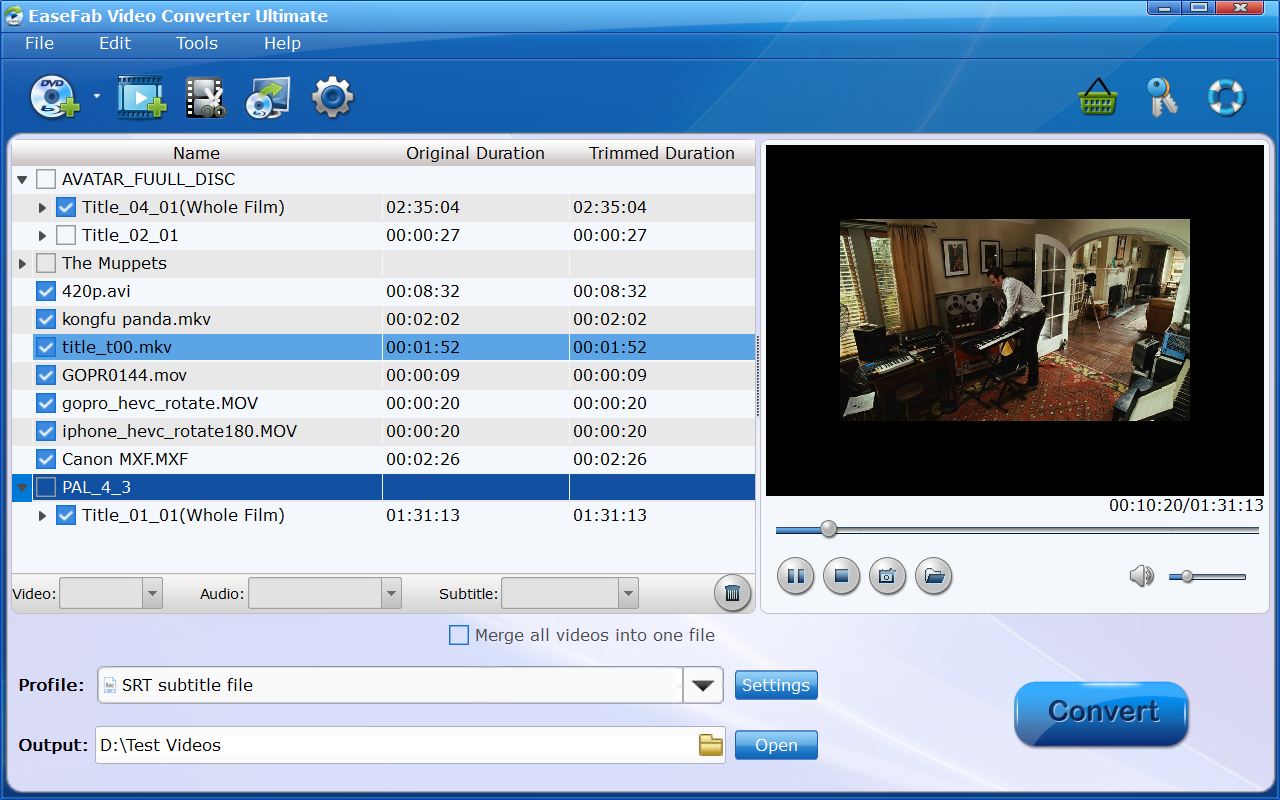Mute audio using the speaker icon
This screenshot has height=800, width=1280.
[x=1141, y=576]
